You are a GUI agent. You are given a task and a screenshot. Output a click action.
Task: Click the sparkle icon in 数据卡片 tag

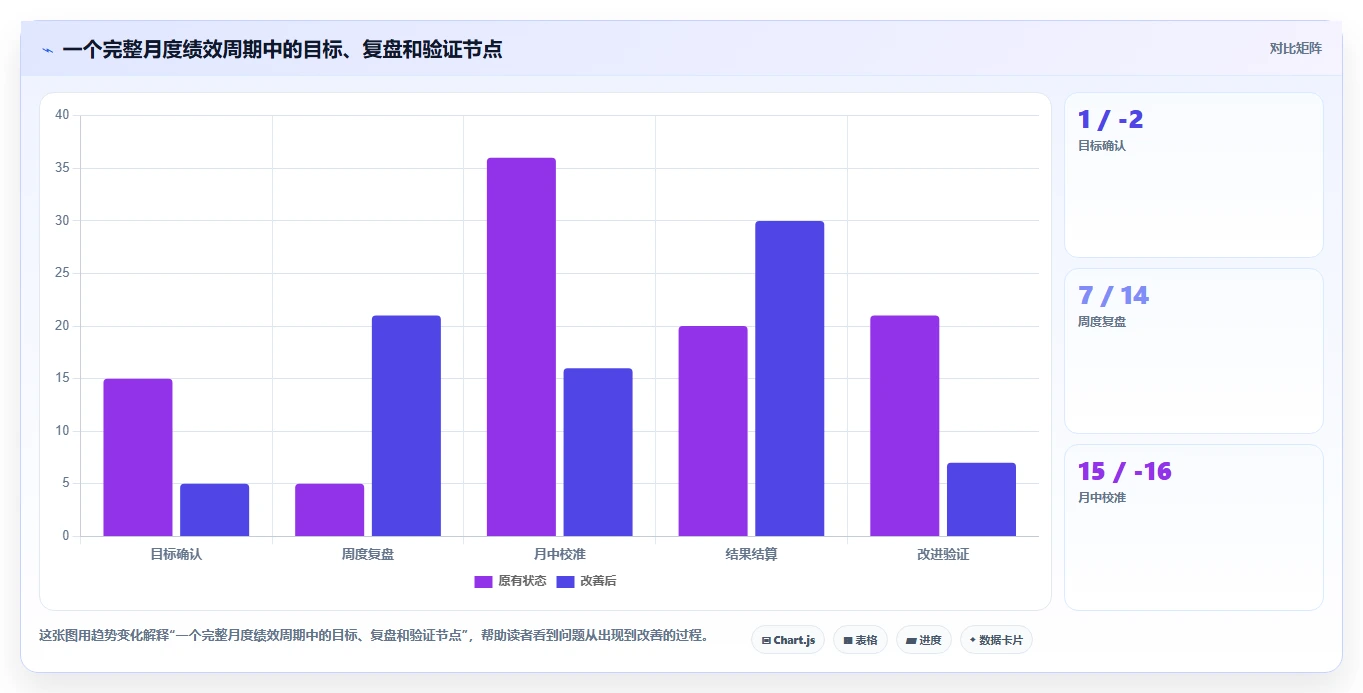(x=973, y=640)
